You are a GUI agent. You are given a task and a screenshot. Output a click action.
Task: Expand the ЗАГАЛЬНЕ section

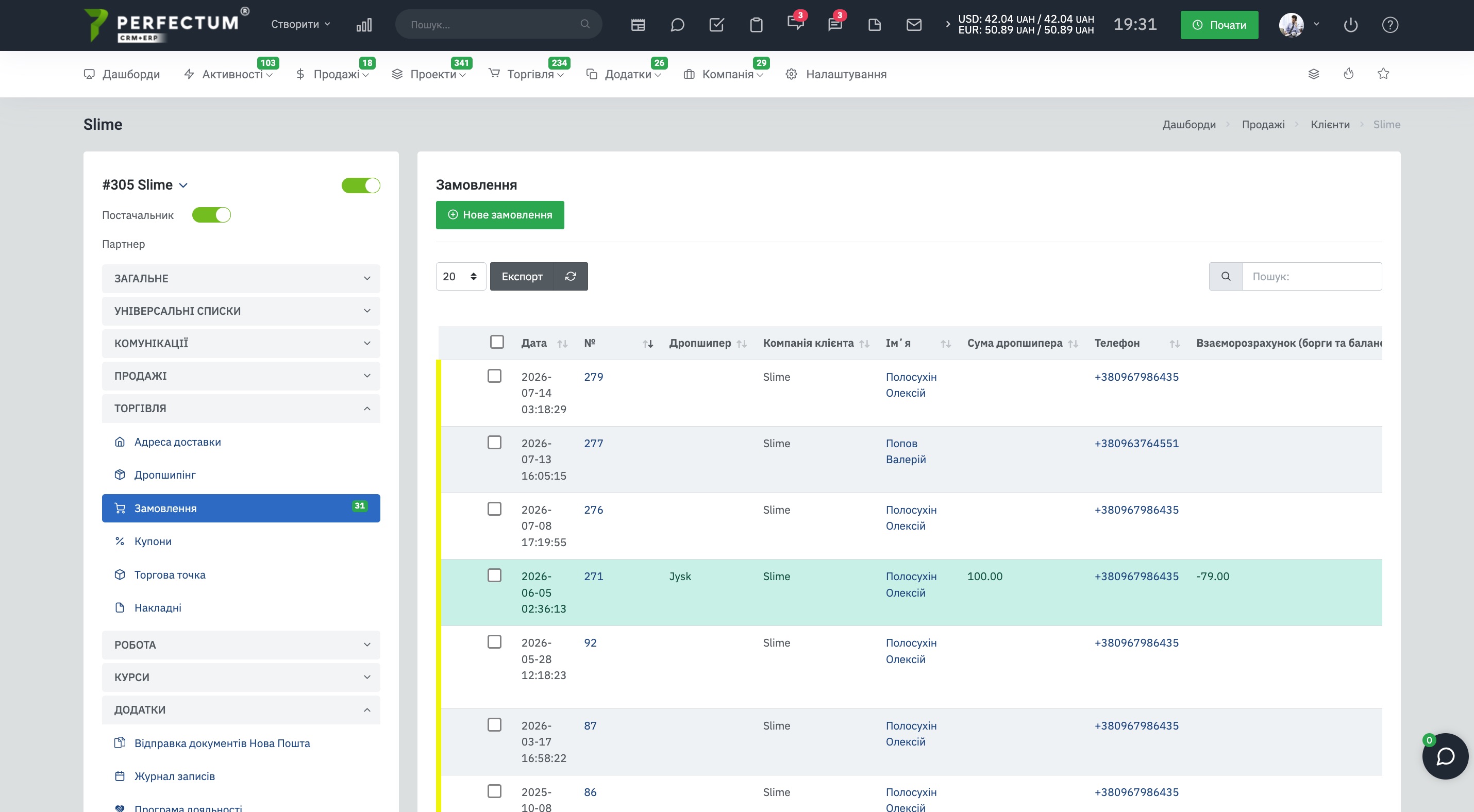(241, 279)
